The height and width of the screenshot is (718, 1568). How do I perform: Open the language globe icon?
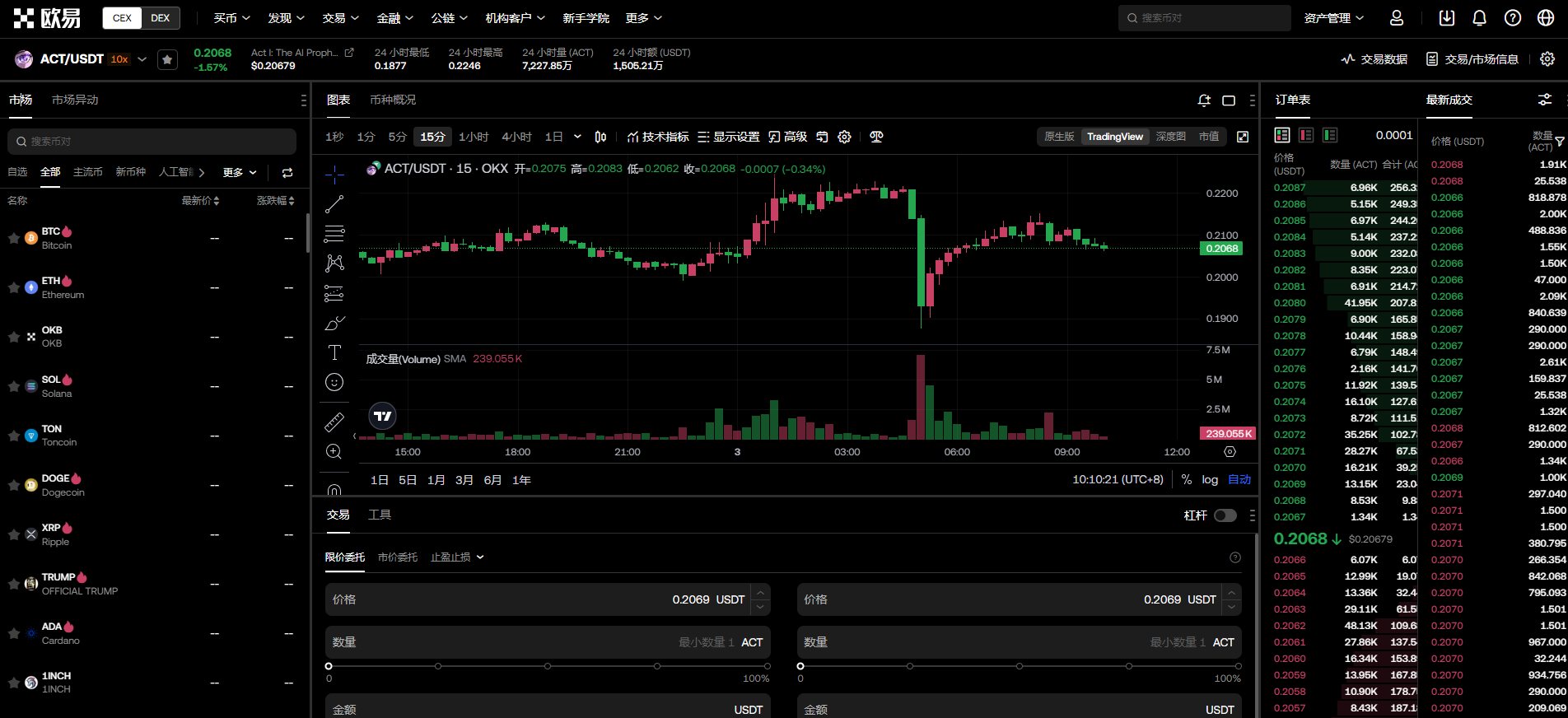[1546, 18]
